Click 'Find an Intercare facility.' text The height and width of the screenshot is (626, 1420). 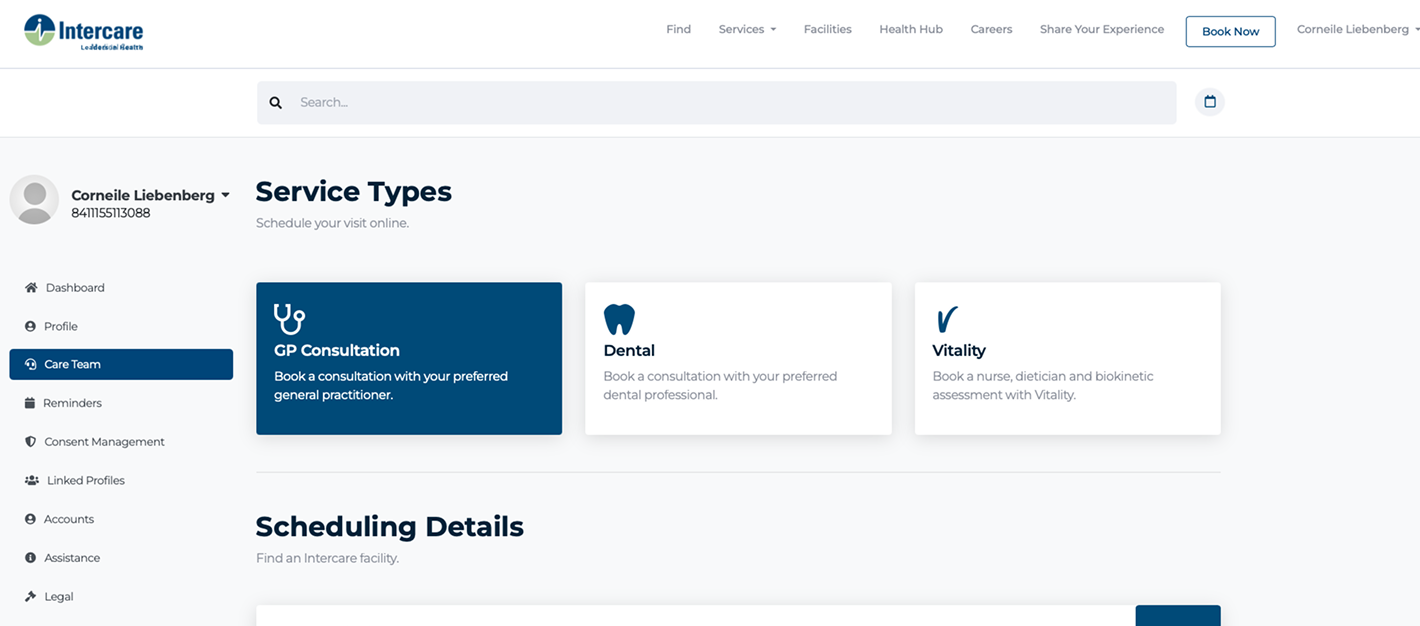click(327, 558)
